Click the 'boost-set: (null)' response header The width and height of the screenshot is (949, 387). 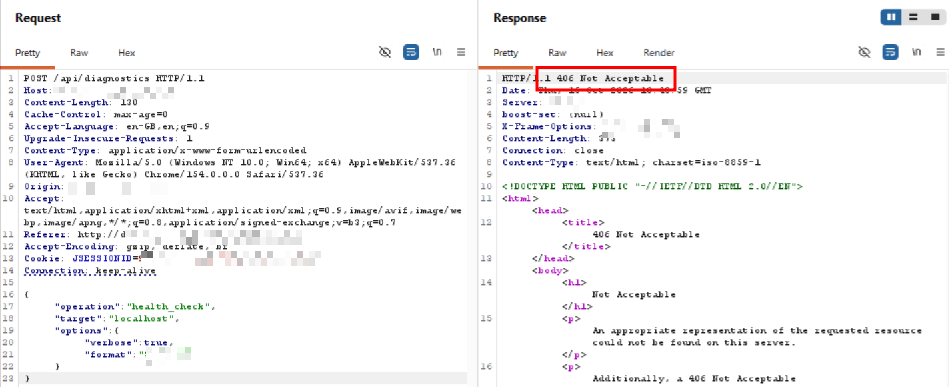553,114
